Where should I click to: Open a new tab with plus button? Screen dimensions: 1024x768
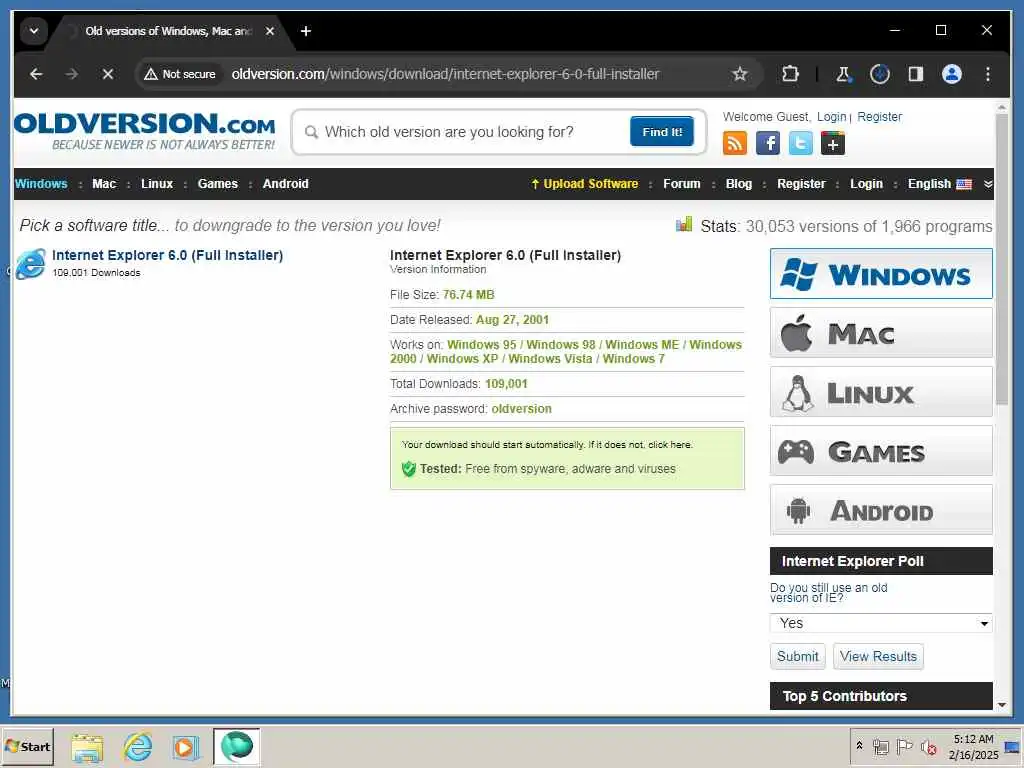[306, 31]
